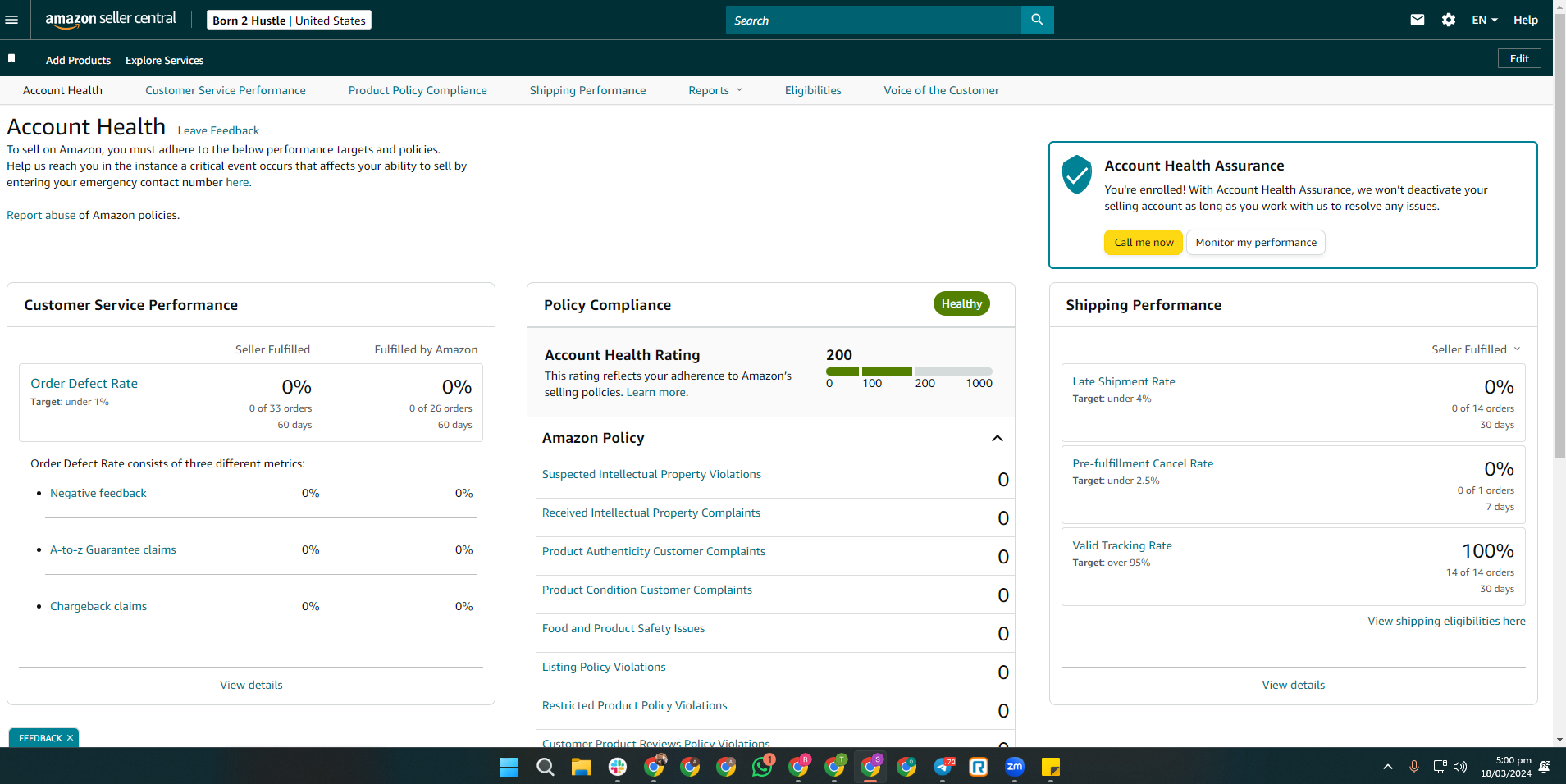The image size is (1566, 784).
Task: Click the Account Health Rating progress bar
Action: tap(909, 371)
